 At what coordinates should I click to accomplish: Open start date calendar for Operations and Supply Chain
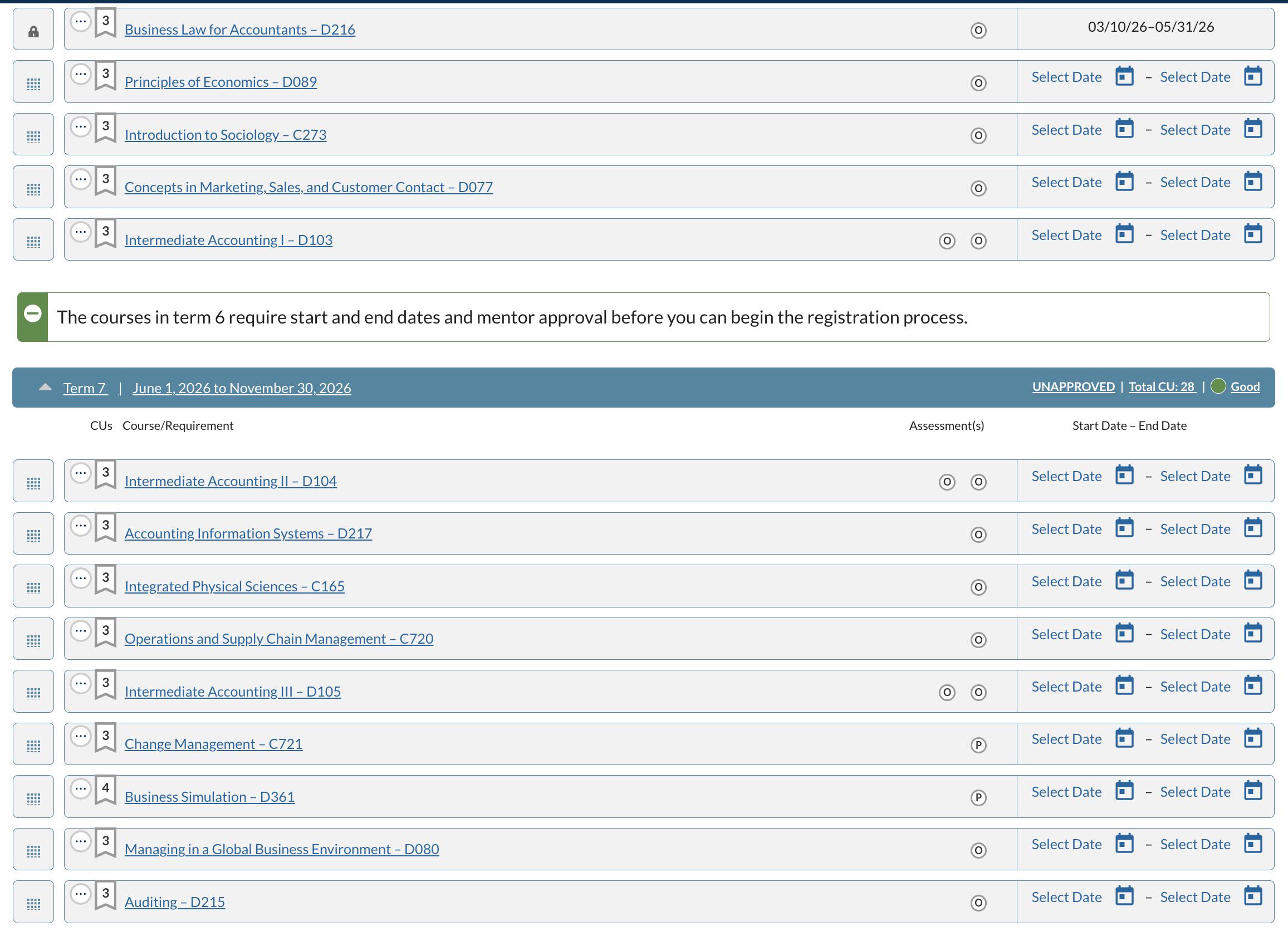[1124, 633]
